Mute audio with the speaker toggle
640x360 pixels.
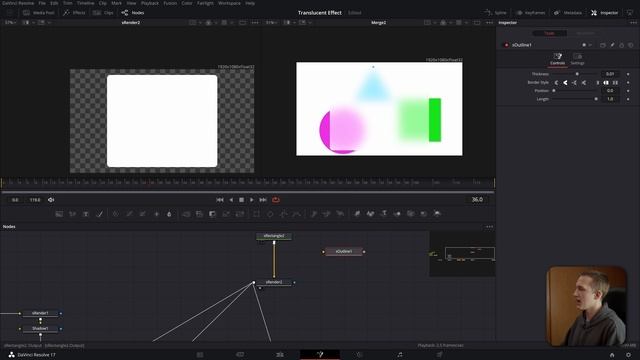point(51,200)
